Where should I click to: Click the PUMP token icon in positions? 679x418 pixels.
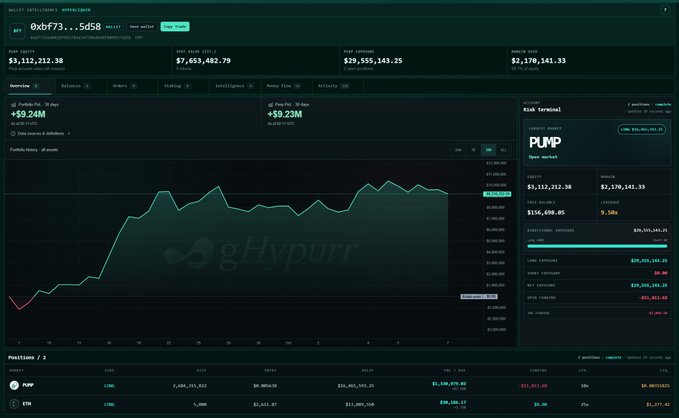(x=14, y=385)
